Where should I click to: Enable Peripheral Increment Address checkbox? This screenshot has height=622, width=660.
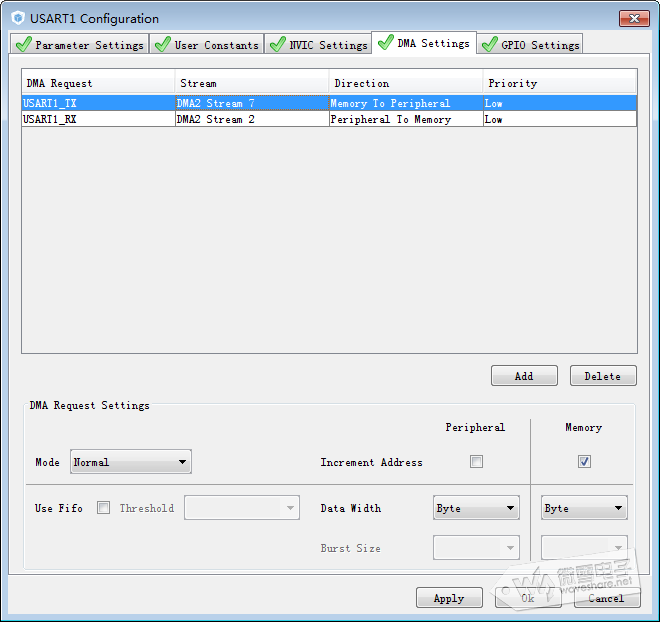pyautogui.click(x=476, y=462)
